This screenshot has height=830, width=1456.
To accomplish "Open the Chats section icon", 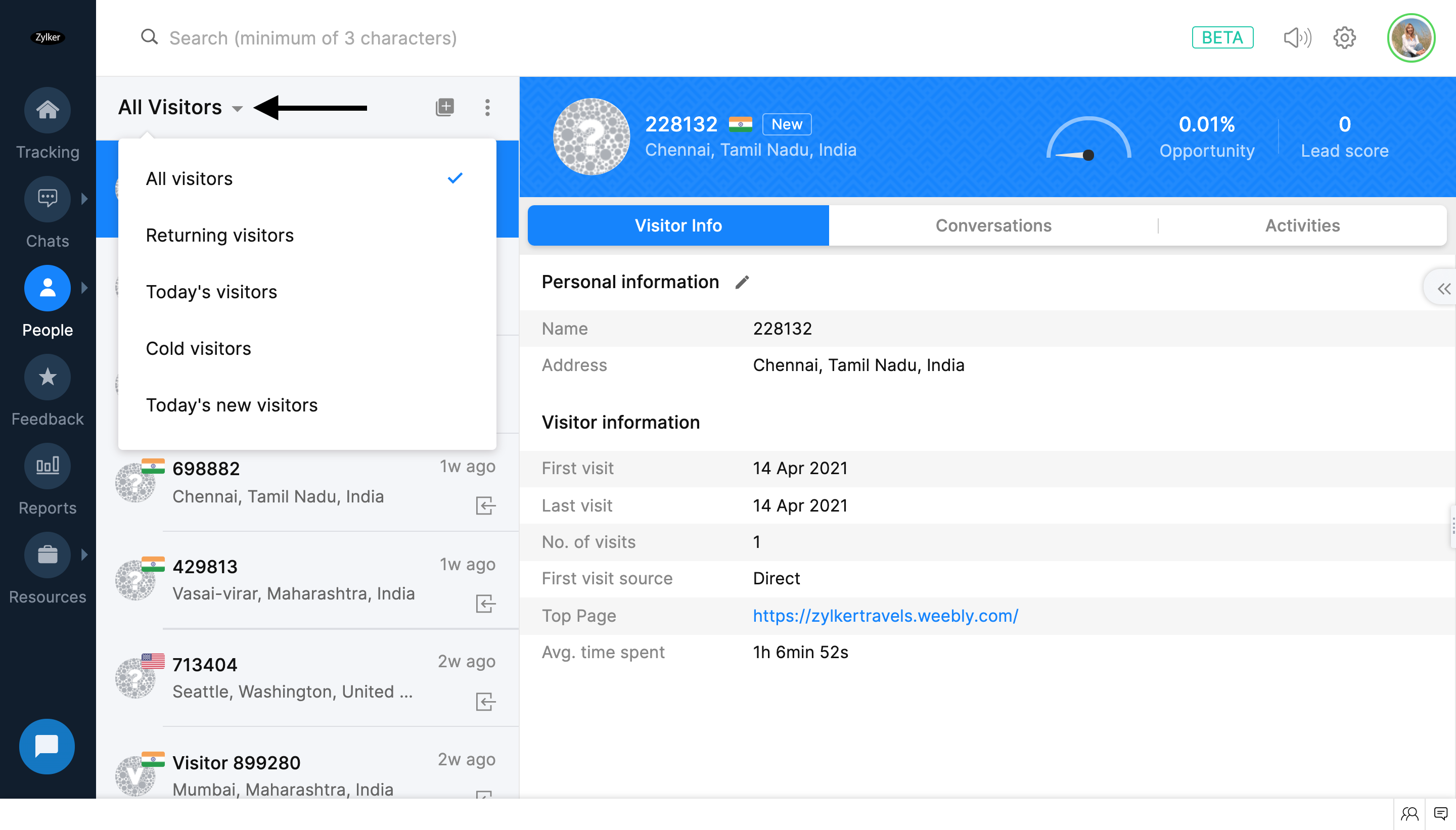I will [x=48, y=198].
